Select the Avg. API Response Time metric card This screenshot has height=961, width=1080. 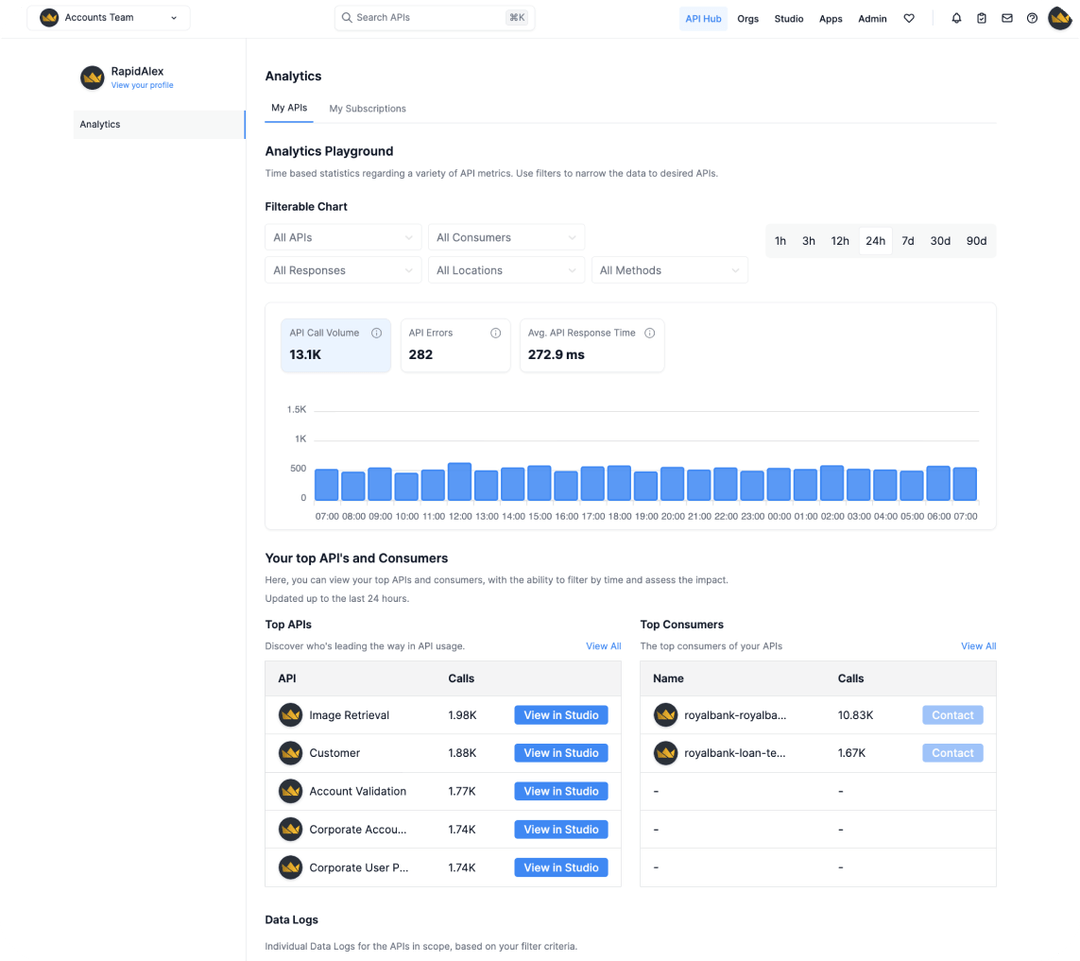592,345
